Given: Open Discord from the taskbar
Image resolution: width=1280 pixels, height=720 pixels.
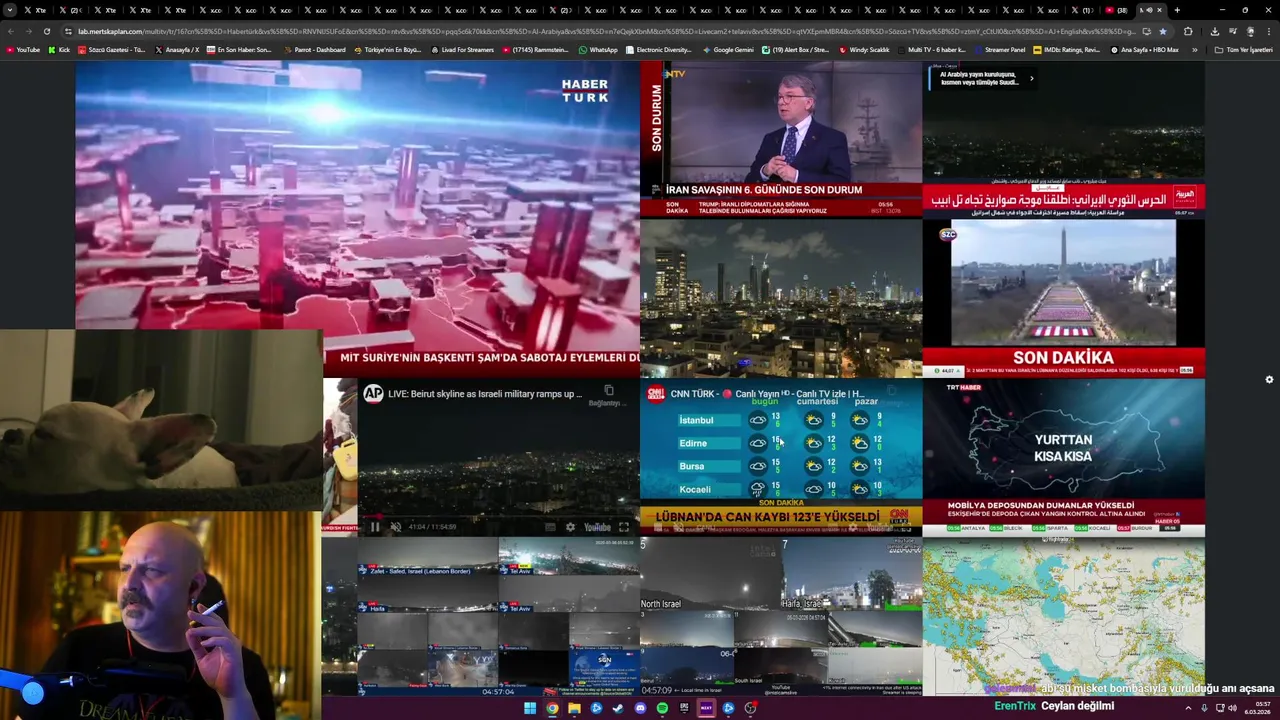Looking at the screenshot, I should click(640, 708).
